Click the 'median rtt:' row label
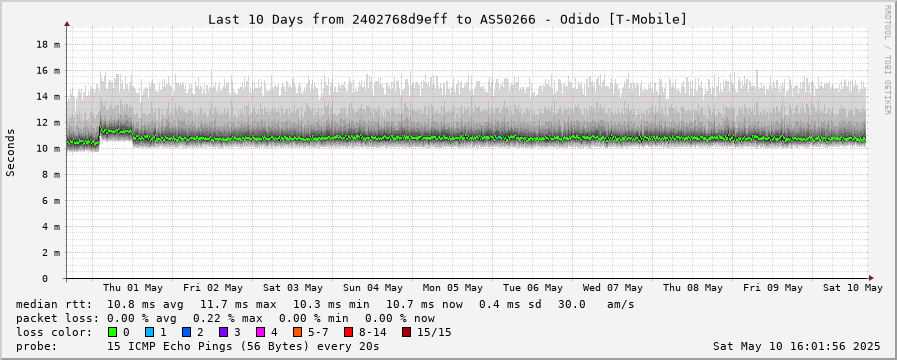 pos(53,304)
